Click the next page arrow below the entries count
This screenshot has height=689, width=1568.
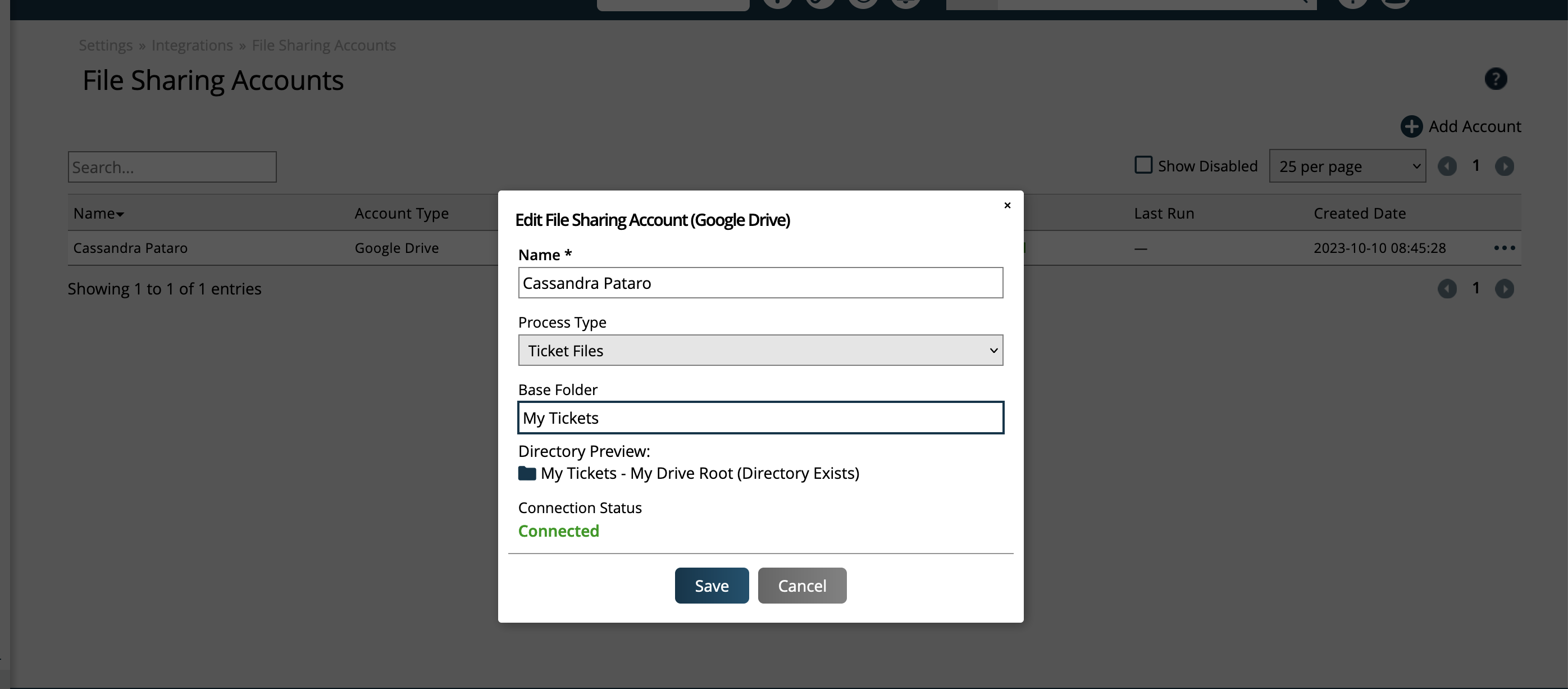(x=1504, y=289)
